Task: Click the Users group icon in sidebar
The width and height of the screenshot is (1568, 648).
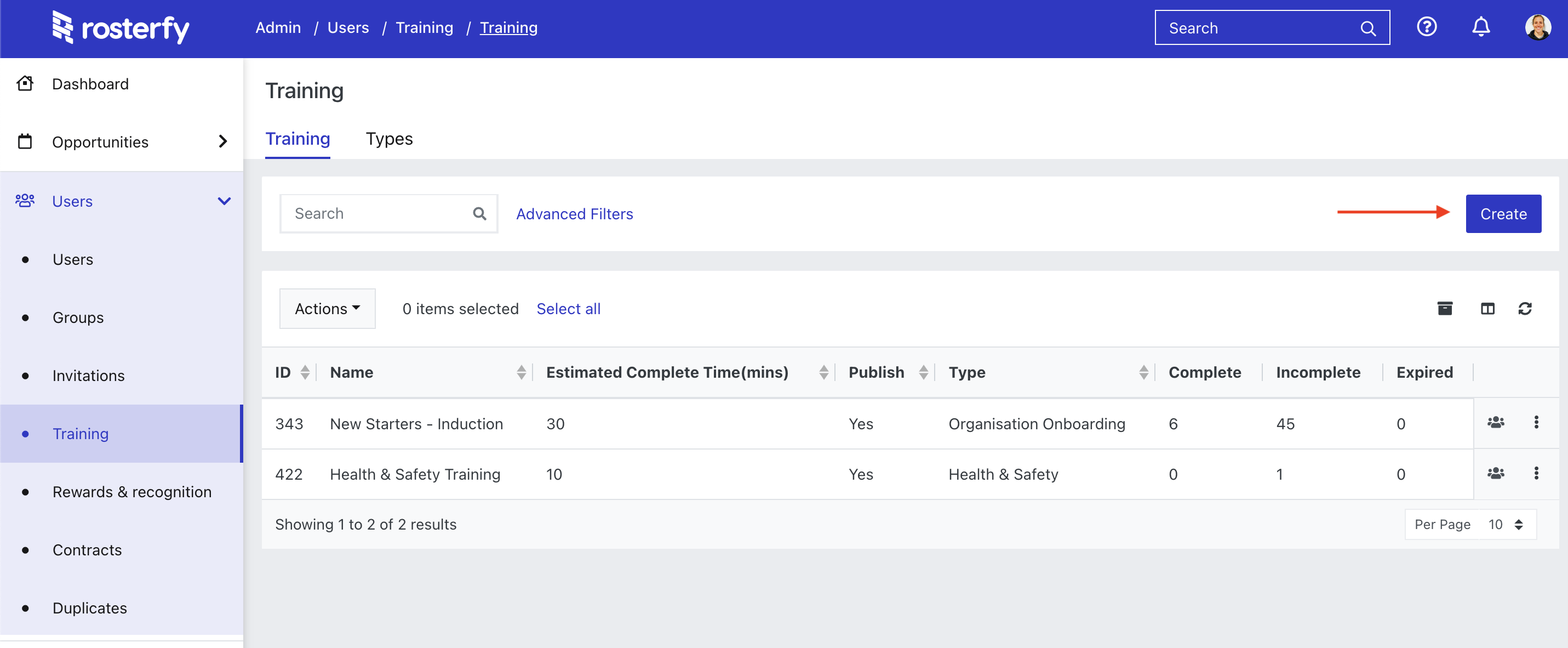Action: [x=25, y=200]
